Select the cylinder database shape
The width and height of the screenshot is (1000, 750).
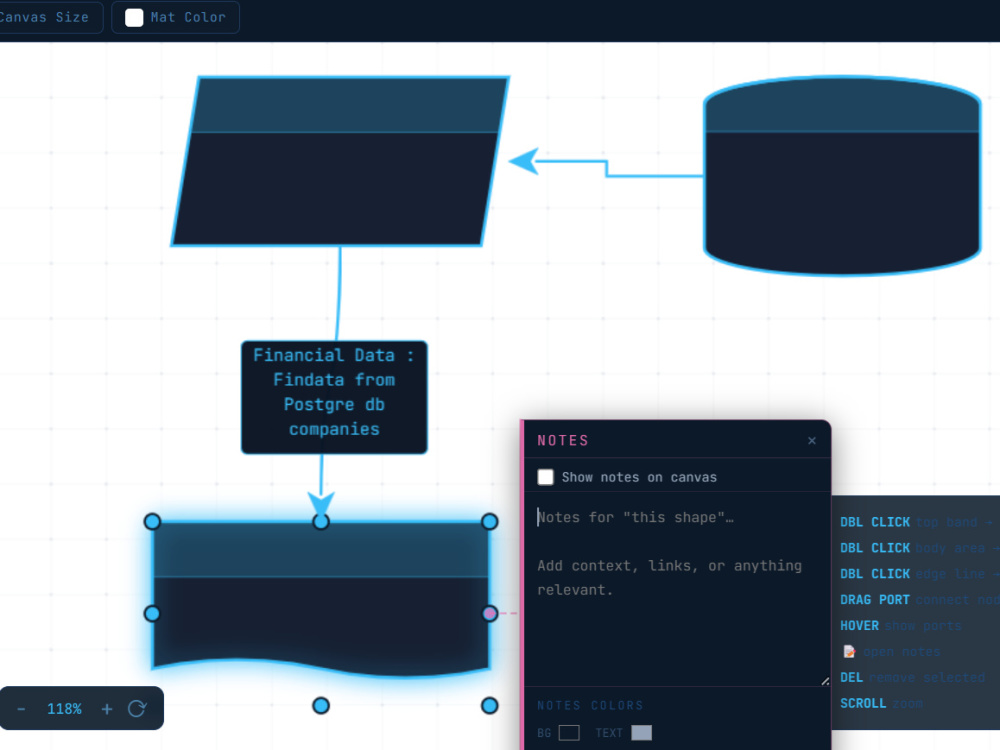pyautogui.click(x=842, y=176)
